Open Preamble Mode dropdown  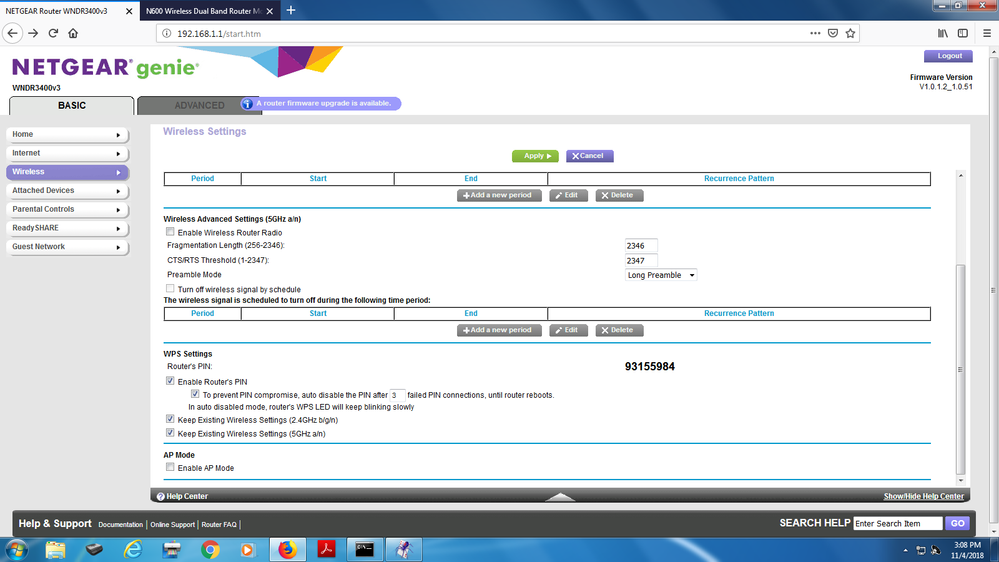tap(661, 275)
